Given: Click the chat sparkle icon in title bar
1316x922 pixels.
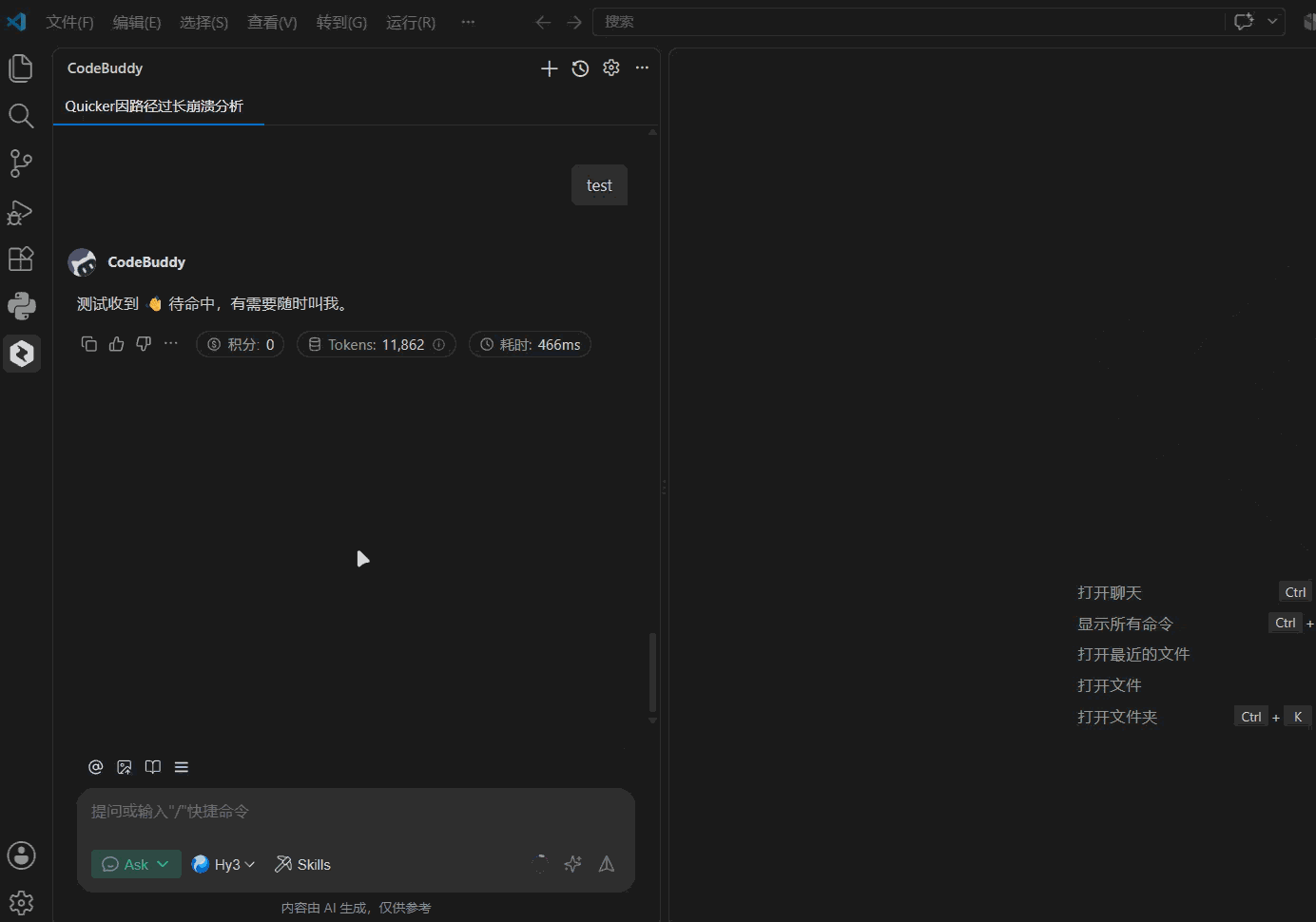Looking at the screenshot, I should click(x=1244, y=21).
